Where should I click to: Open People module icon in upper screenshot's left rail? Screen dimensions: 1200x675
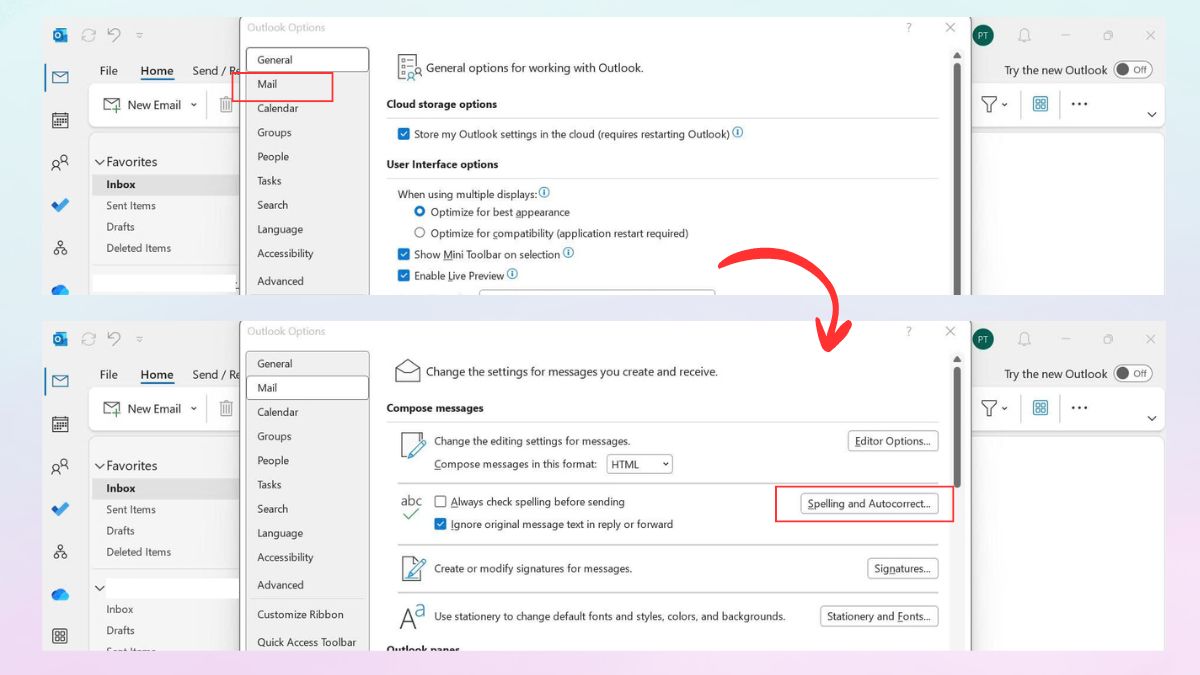tap(60, 162)
